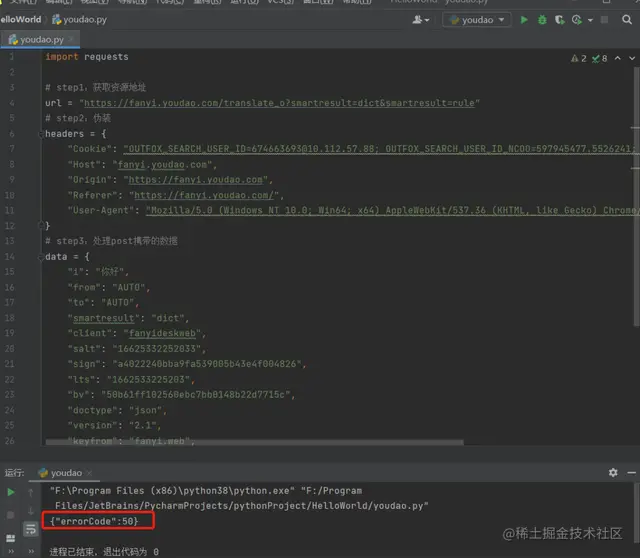Click the "version": "2.1" line
The height and width of the screenshot is (558, 640).
point(114,425)
